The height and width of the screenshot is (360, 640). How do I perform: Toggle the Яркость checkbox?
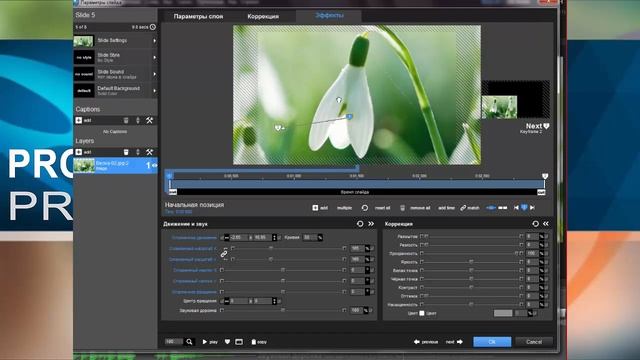point(422,262)
